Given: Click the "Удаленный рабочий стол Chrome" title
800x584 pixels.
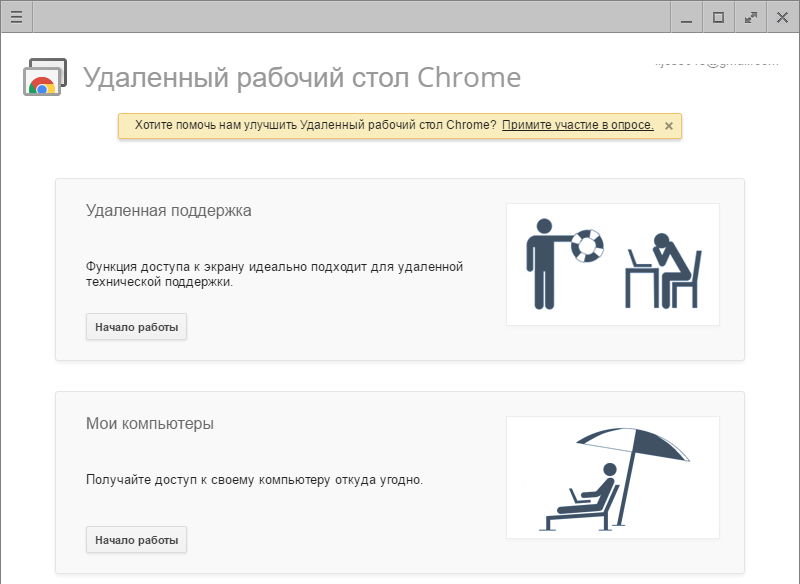Looking at the screenshot, I should pos(301,78).
